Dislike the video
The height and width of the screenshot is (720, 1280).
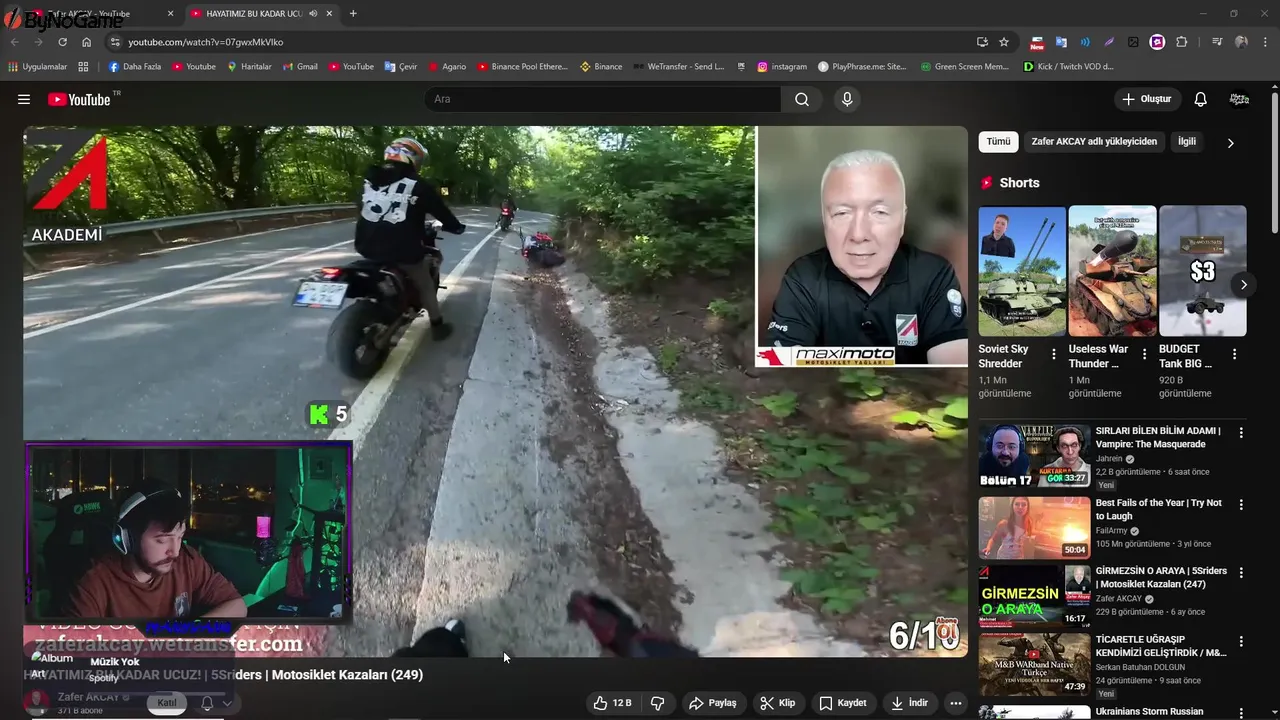coord(657,703)
